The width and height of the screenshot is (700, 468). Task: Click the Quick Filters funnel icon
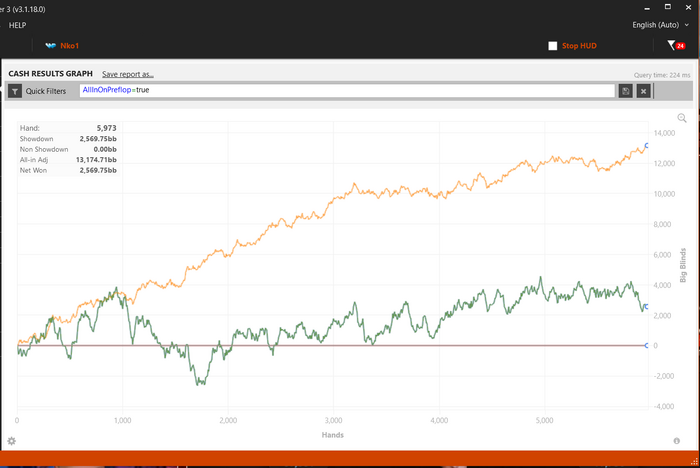pos(15,91)
